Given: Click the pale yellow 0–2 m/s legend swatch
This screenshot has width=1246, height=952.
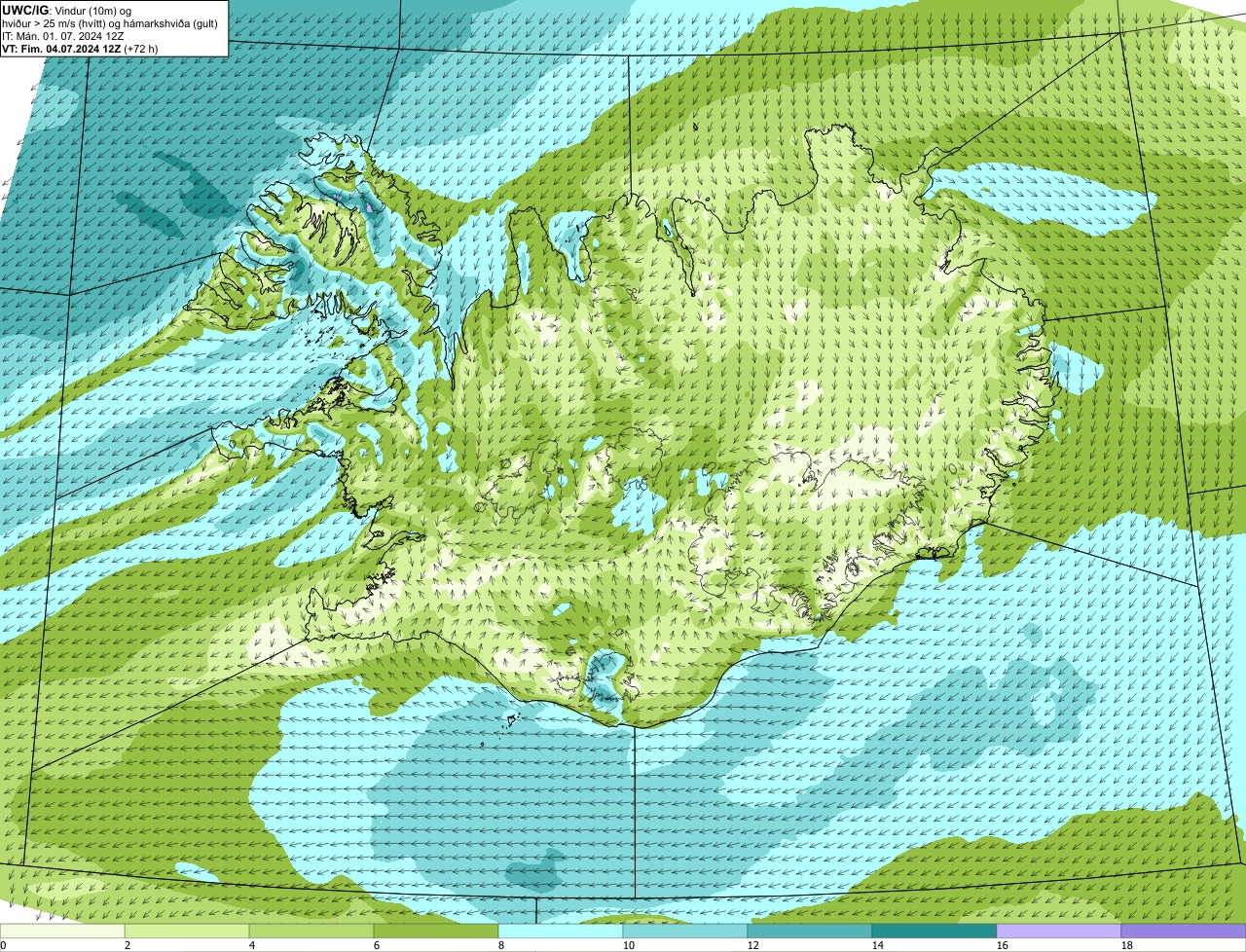Looking at the screenshot, I should pos(62,932).
